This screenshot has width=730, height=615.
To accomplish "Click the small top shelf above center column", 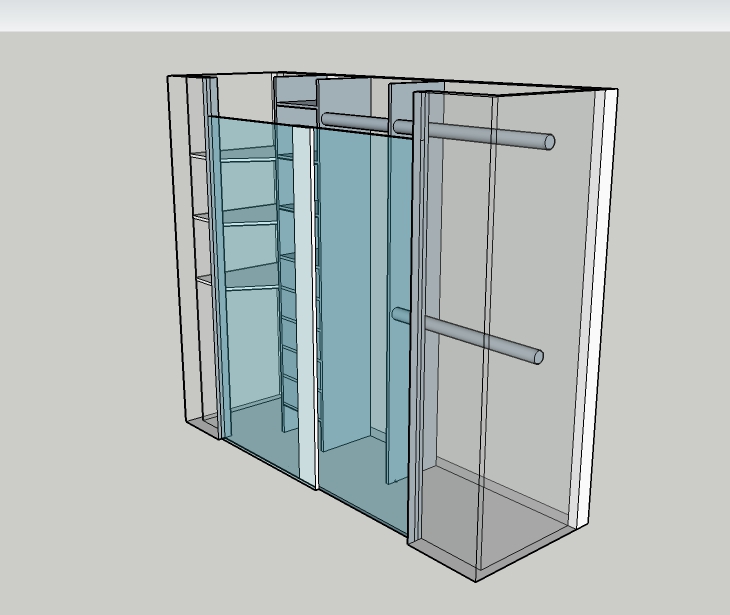I will (295, 102).
